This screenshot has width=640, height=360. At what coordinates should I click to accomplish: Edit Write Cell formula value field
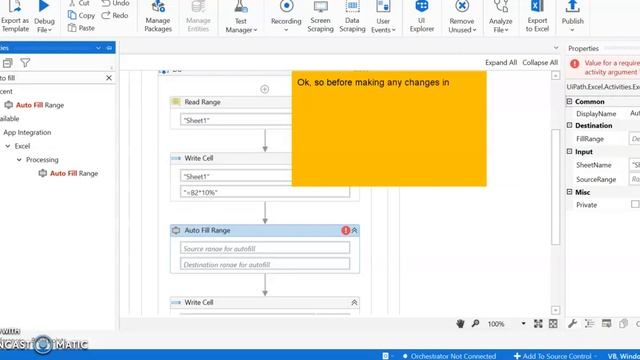tap(265, 192)
